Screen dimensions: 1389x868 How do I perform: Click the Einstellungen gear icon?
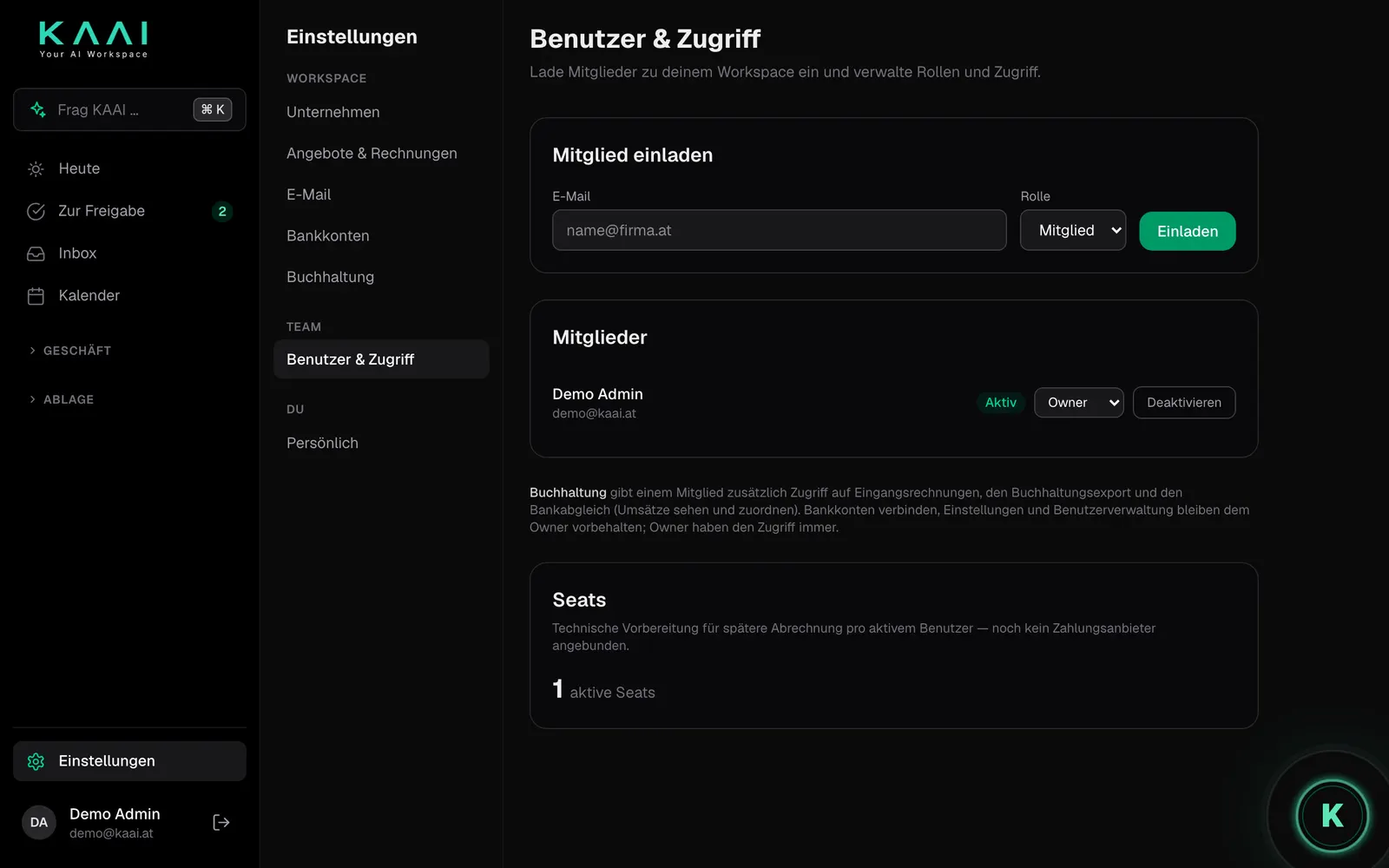coord(36,761)
